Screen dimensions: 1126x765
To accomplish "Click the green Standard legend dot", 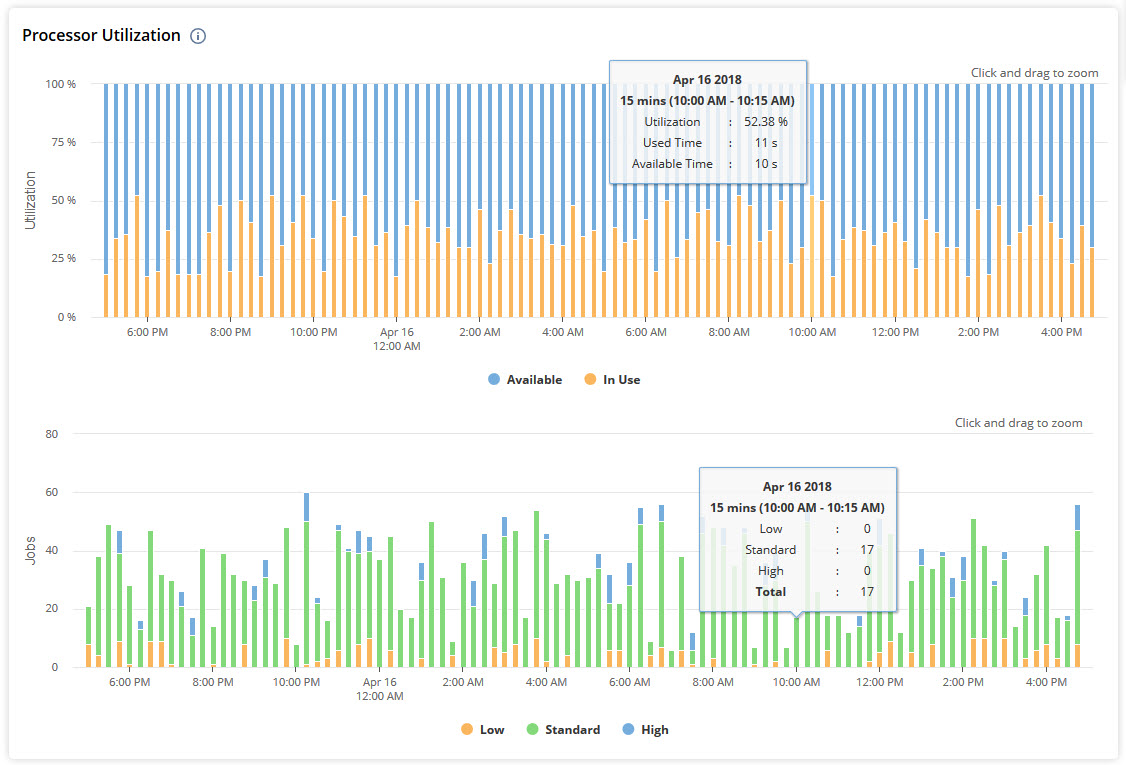I will [532, 729].
